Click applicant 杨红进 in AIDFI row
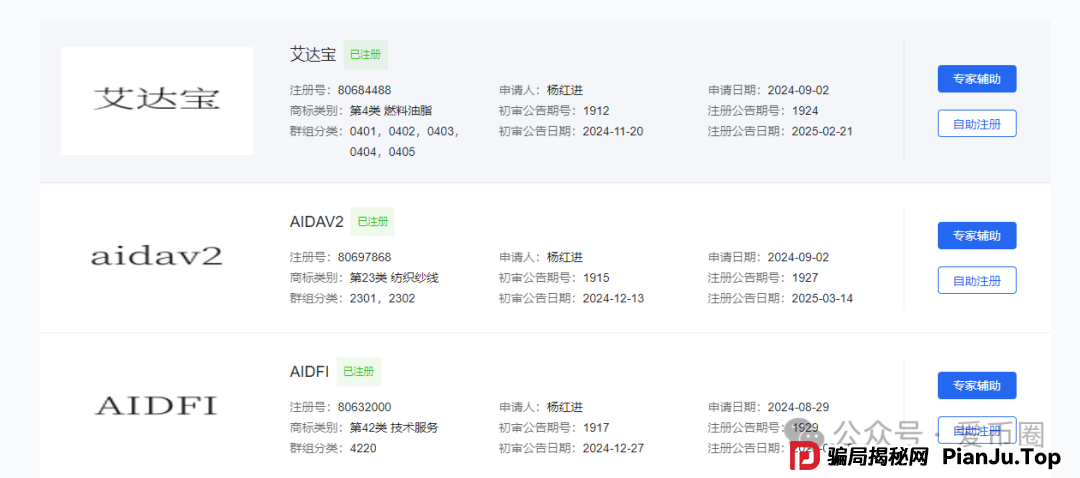1080x478 pixels. pyautogui.click(x=565, y=407)
